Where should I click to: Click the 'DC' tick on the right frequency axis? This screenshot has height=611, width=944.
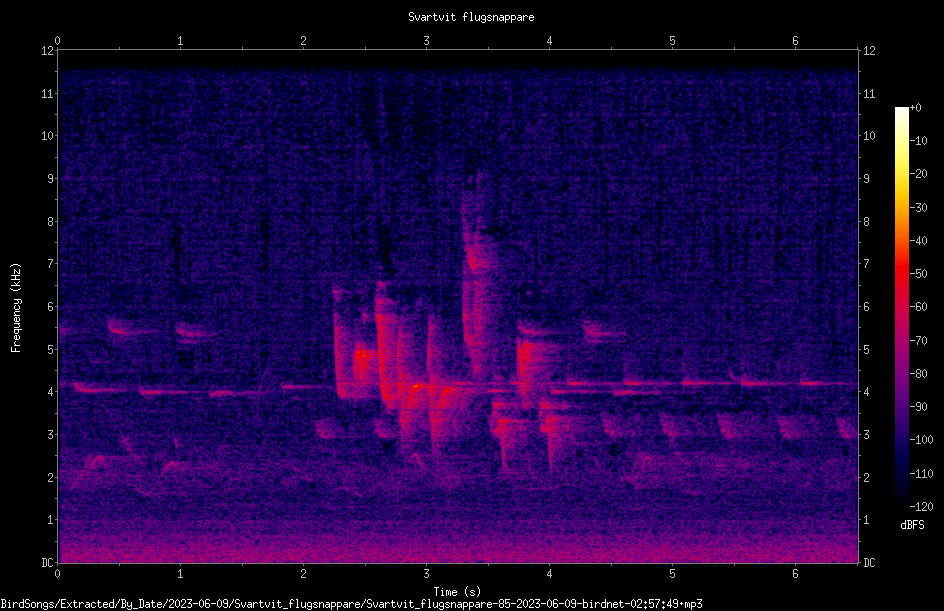click(x=869, y=563)
